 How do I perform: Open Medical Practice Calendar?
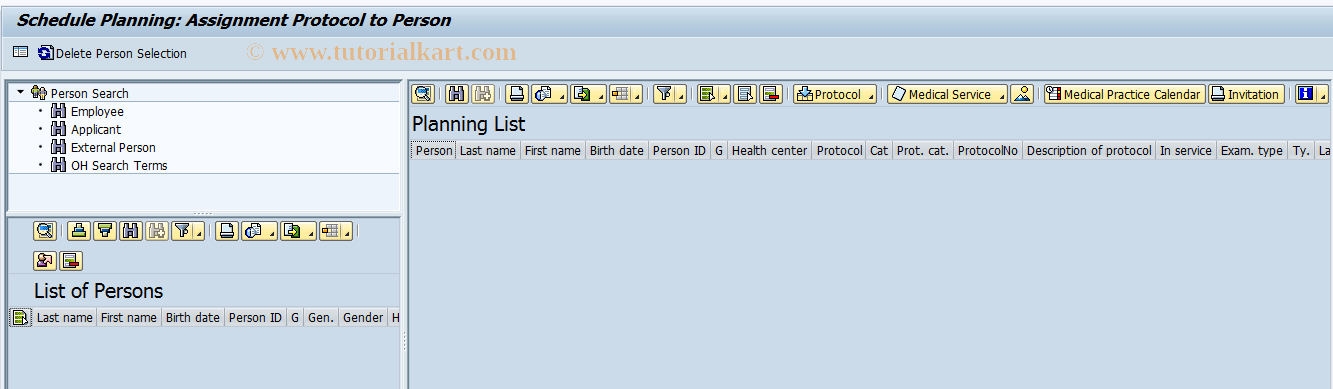(1124, 94)
